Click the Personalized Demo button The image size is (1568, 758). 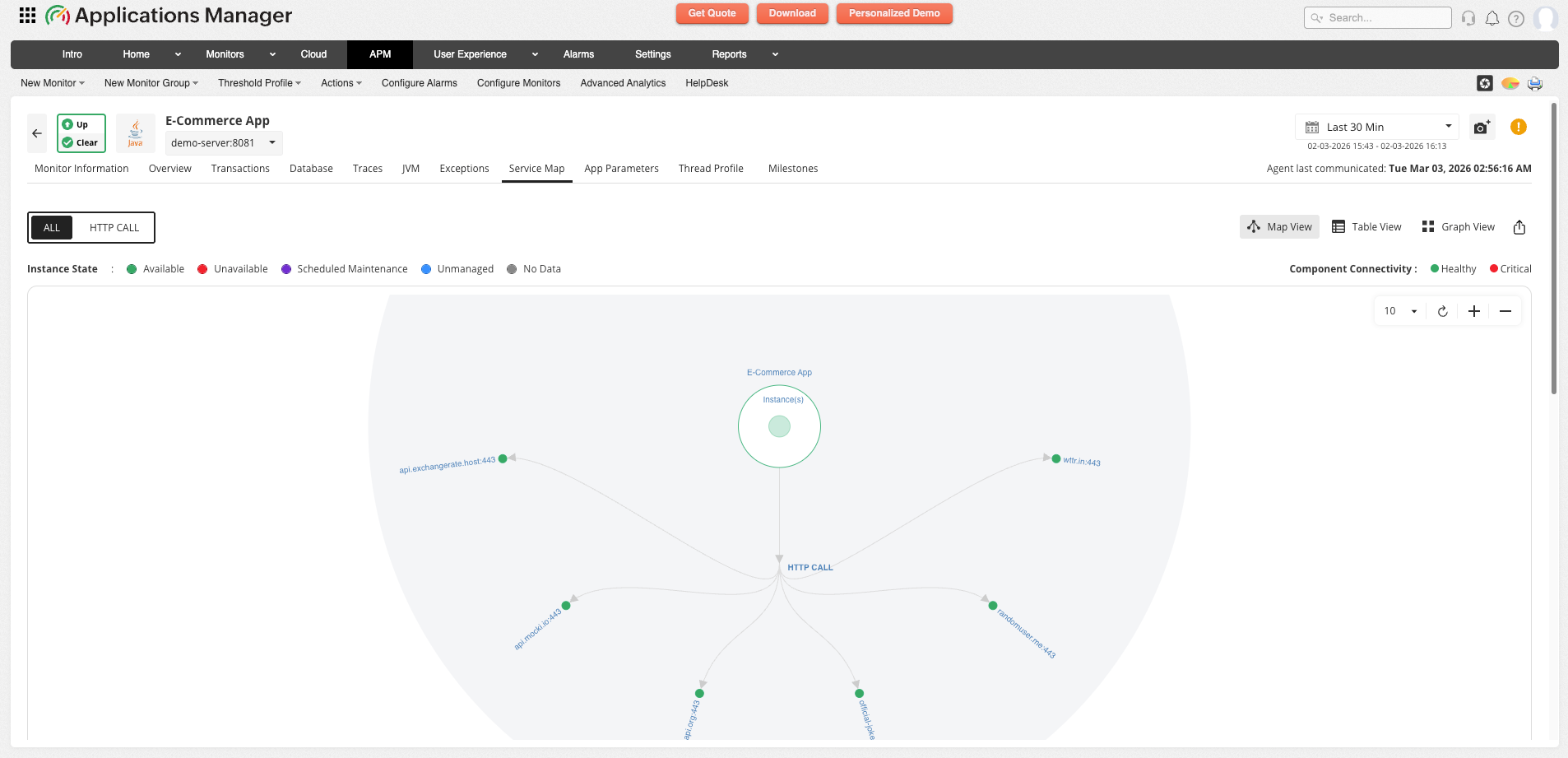(x=894, y=13)
